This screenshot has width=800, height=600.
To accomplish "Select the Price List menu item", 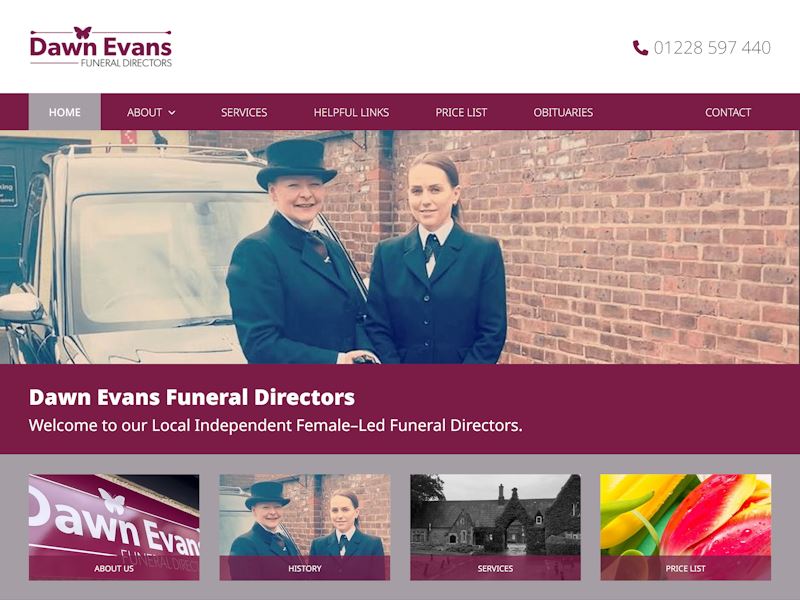I will (x=461, y=112).
